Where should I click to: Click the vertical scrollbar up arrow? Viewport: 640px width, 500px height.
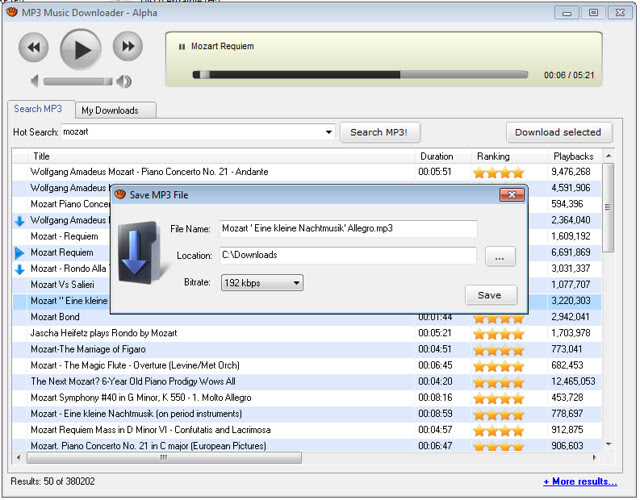(x=609, y=156)
